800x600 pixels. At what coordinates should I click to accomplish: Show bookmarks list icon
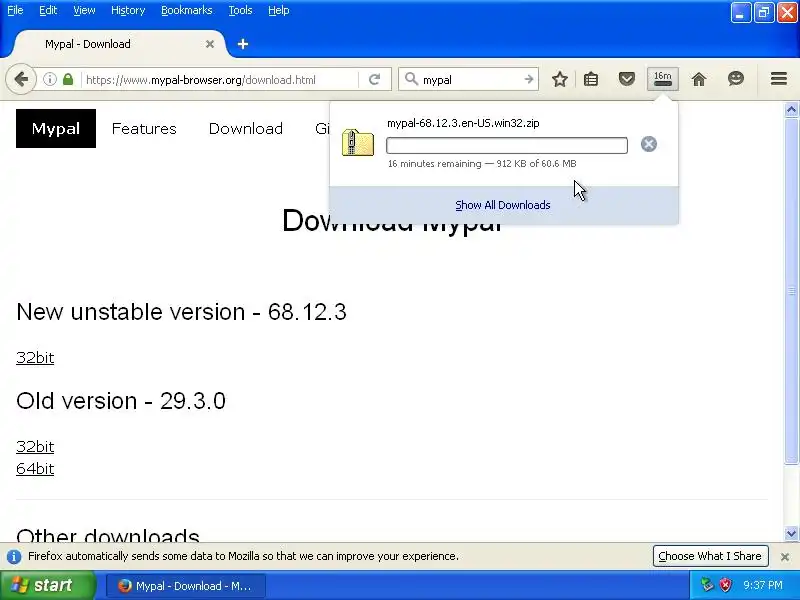[591, 79]
